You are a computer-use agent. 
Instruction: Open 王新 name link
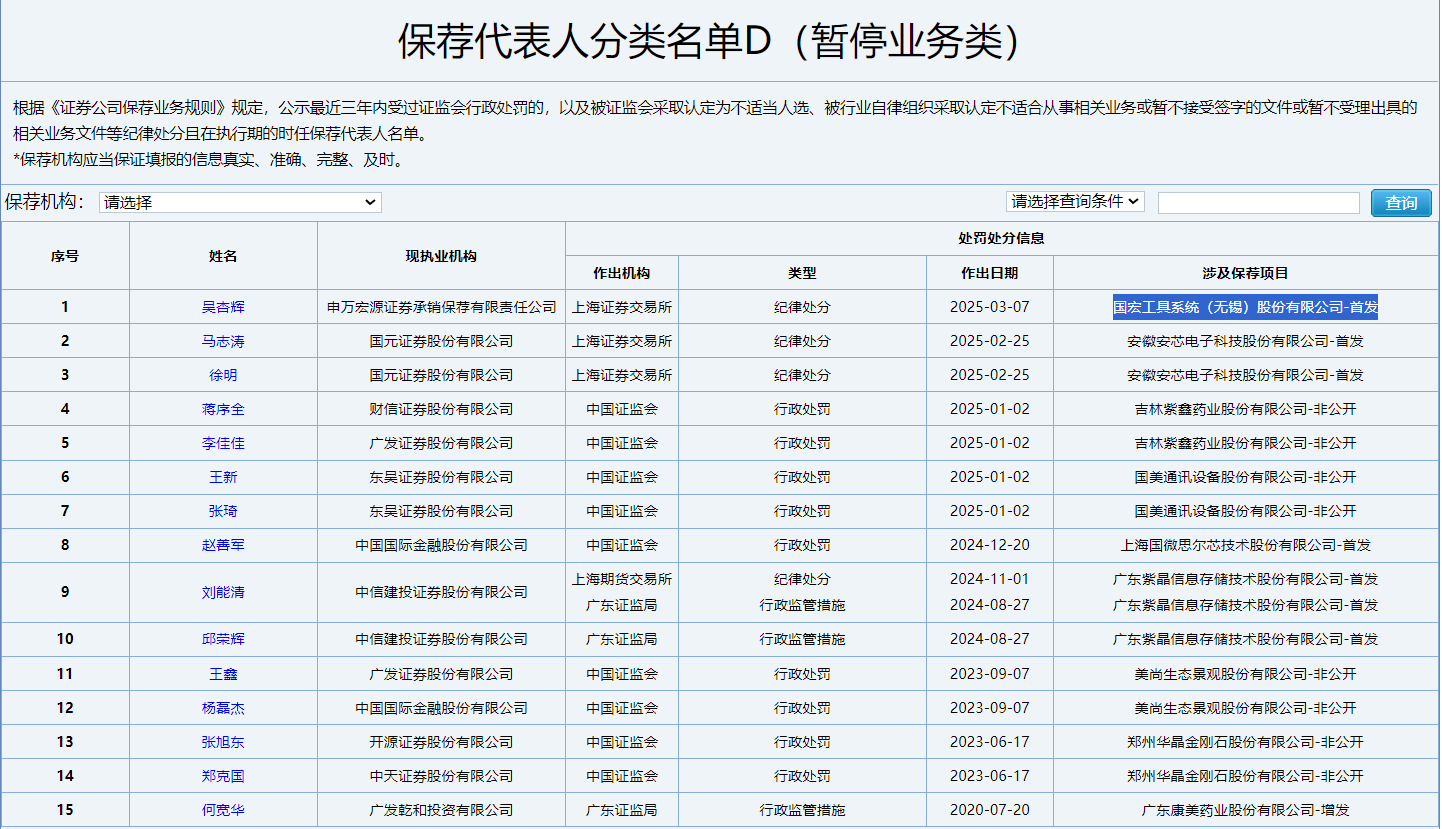click(x=223, y=477)
